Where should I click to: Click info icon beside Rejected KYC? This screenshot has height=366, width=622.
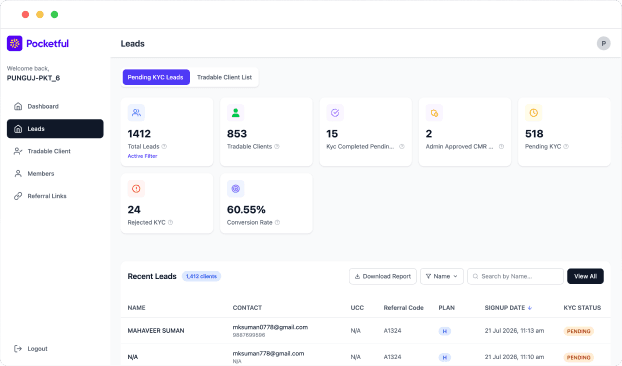point(171,222)
